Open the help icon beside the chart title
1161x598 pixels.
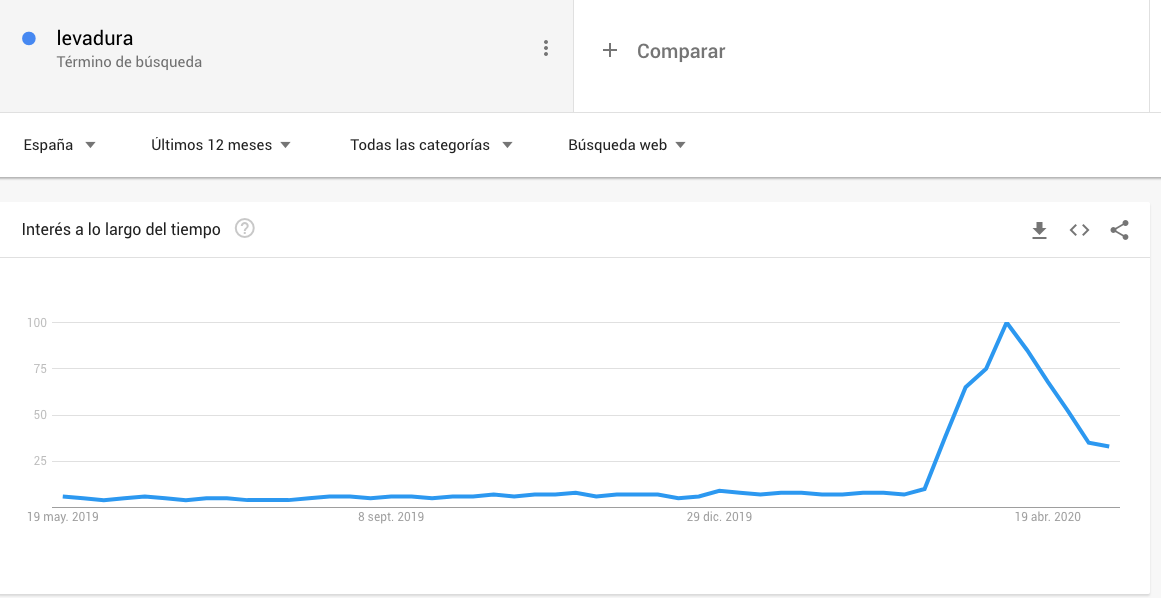(x=245, y=229)
